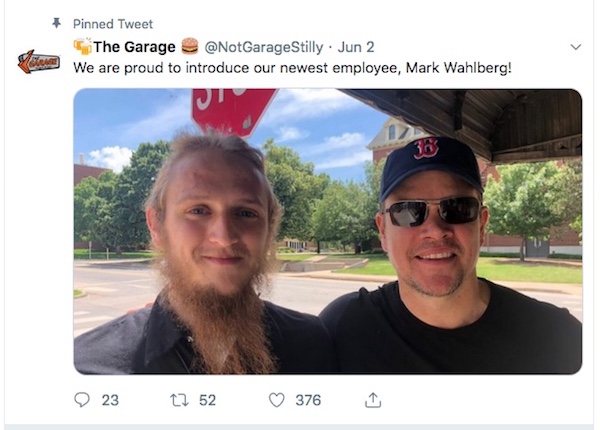
Task: Click the retweet arrows icon
Action: [x=179, y=400]
